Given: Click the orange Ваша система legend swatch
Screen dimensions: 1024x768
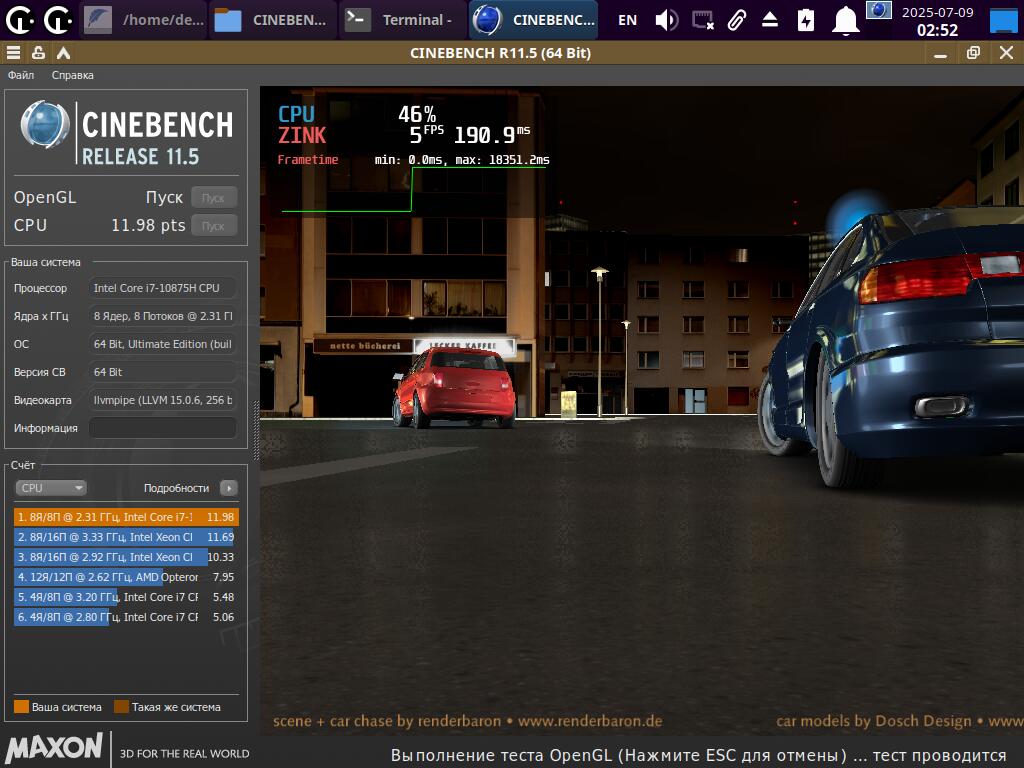Looking at the screenshot, I should (x=22, y=707).
